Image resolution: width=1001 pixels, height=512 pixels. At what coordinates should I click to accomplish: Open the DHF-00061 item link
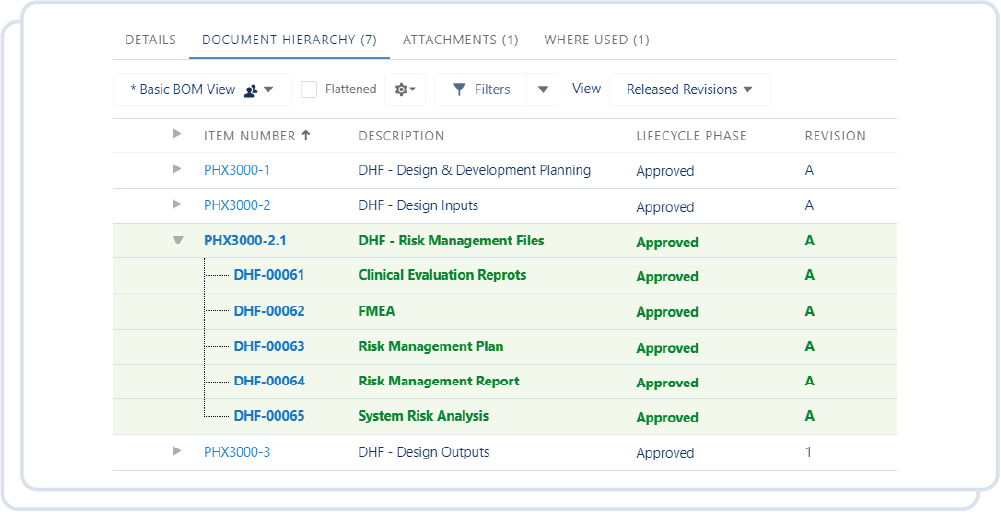(x=268, y=275)
